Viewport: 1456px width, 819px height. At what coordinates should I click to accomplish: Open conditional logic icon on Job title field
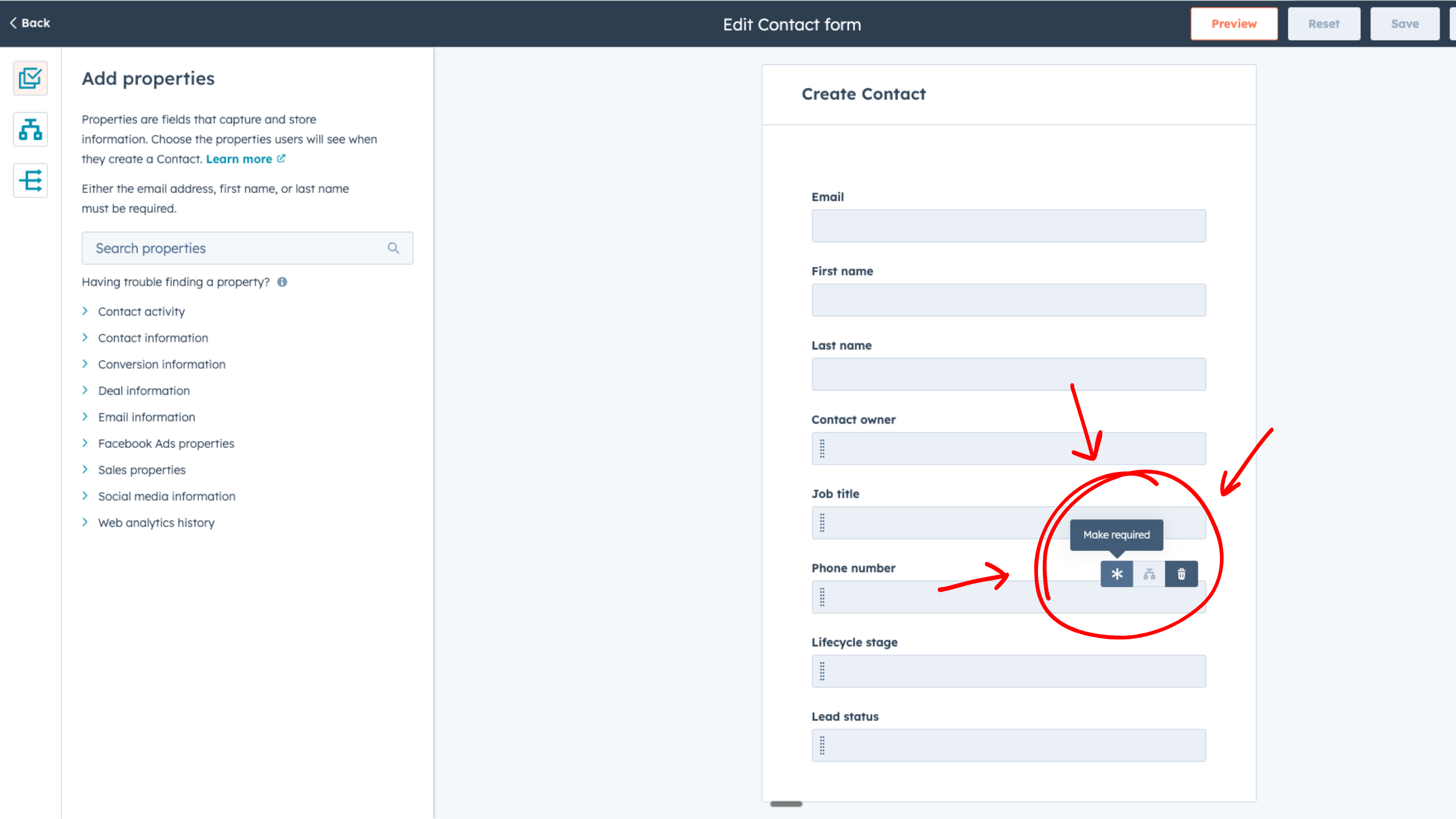click(x=1149, y=573)
